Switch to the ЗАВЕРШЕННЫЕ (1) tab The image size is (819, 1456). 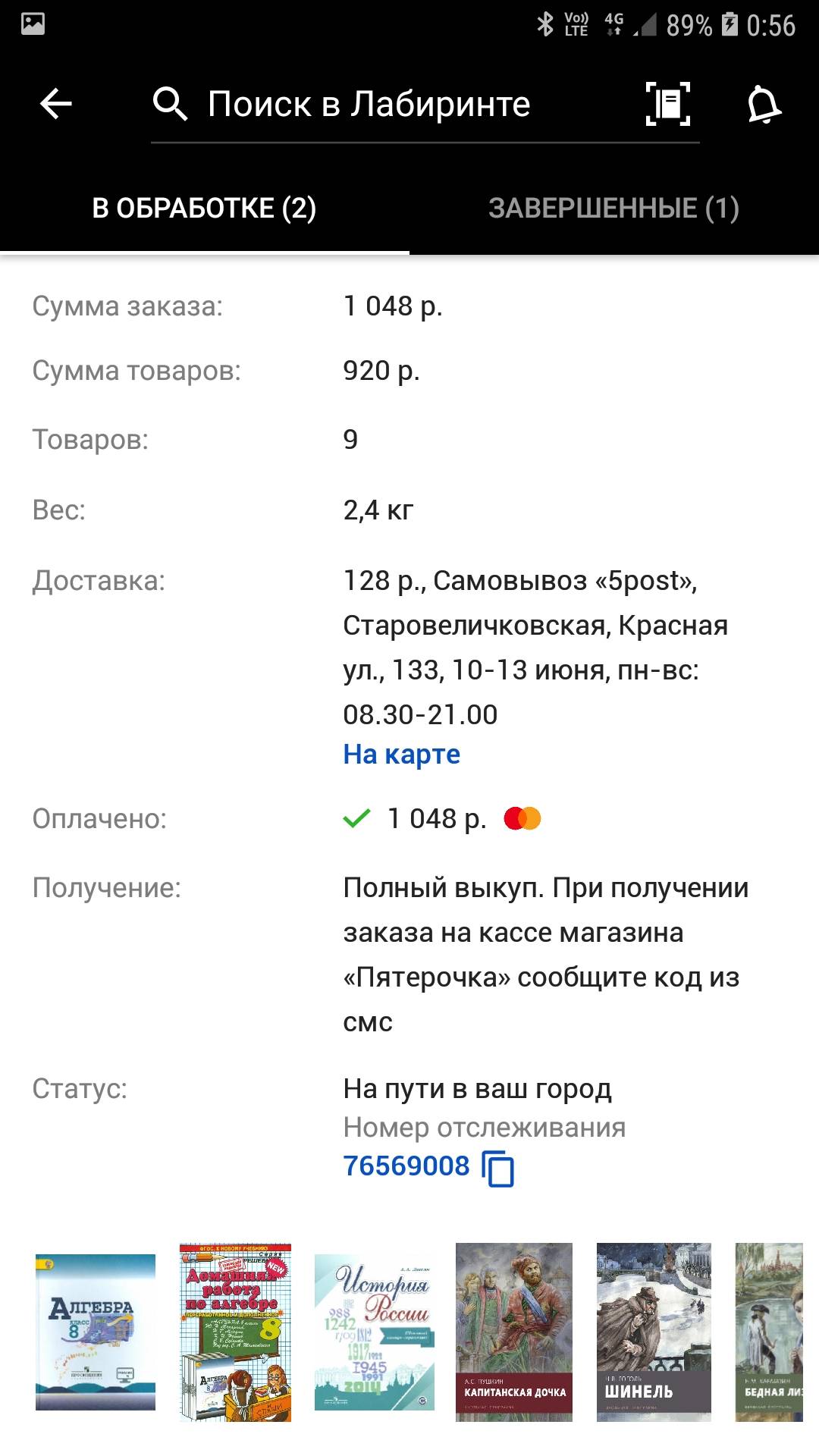tap(613, 208)
